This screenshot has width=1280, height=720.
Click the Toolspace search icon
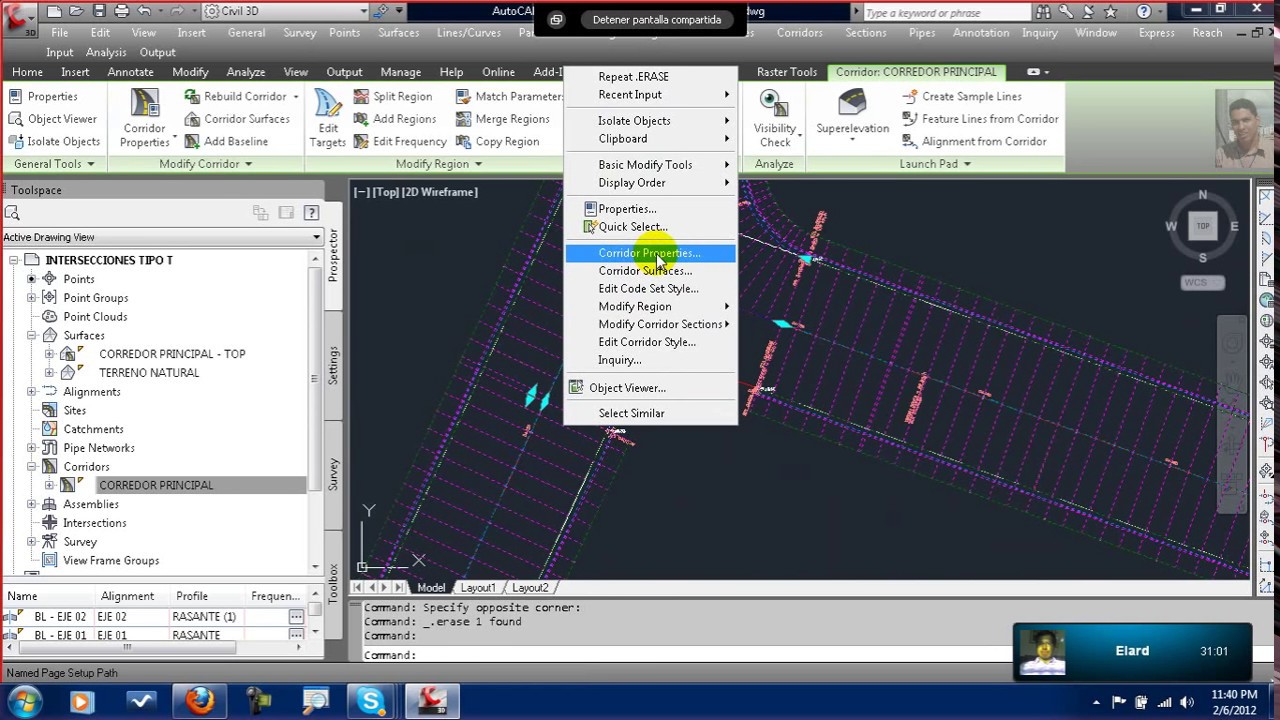click(x=12, y=213)
